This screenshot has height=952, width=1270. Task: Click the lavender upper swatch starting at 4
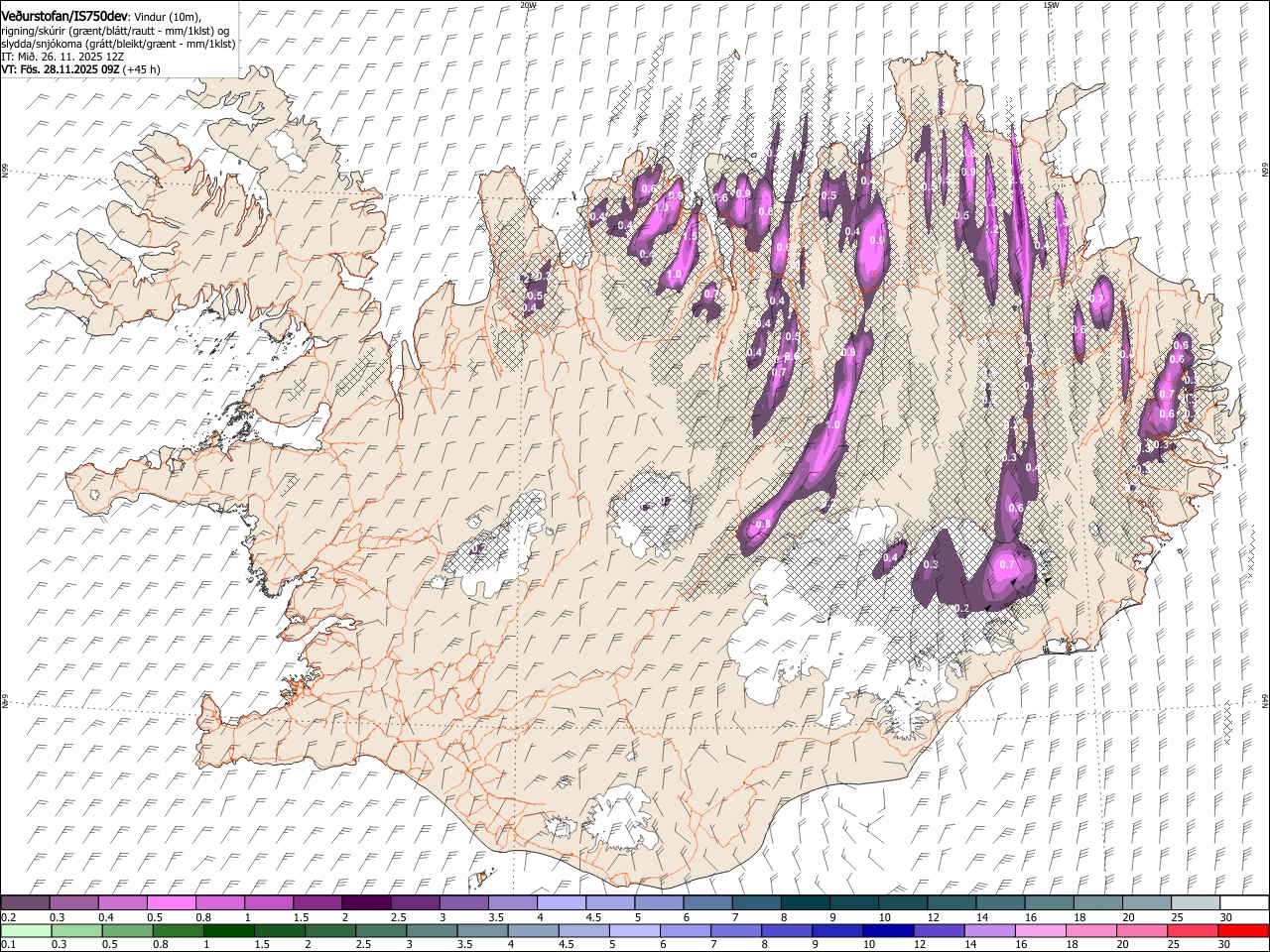(x=561, y=902)
